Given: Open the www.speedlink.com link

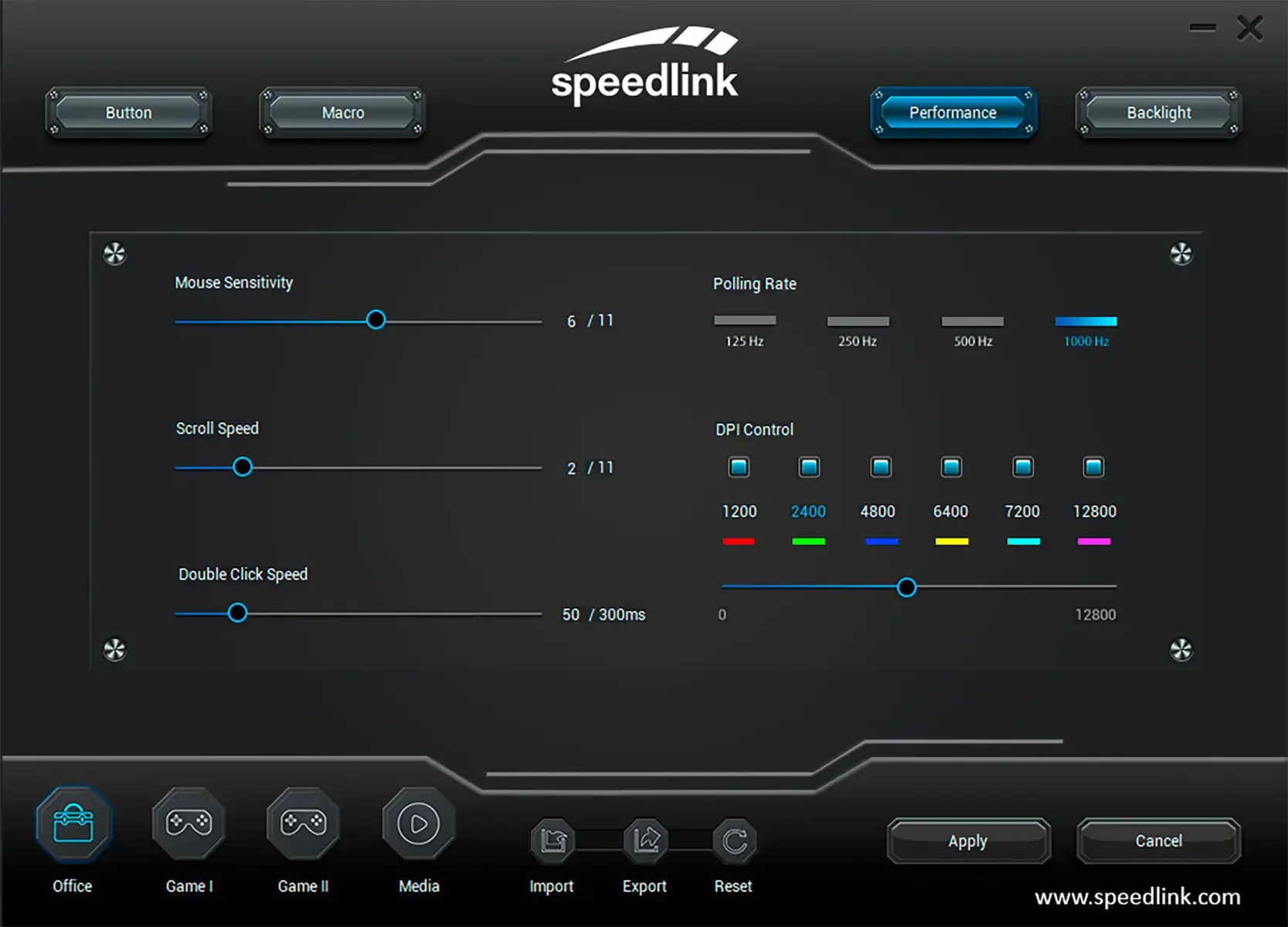Looking at the screenshot, I should [1134, 898].
